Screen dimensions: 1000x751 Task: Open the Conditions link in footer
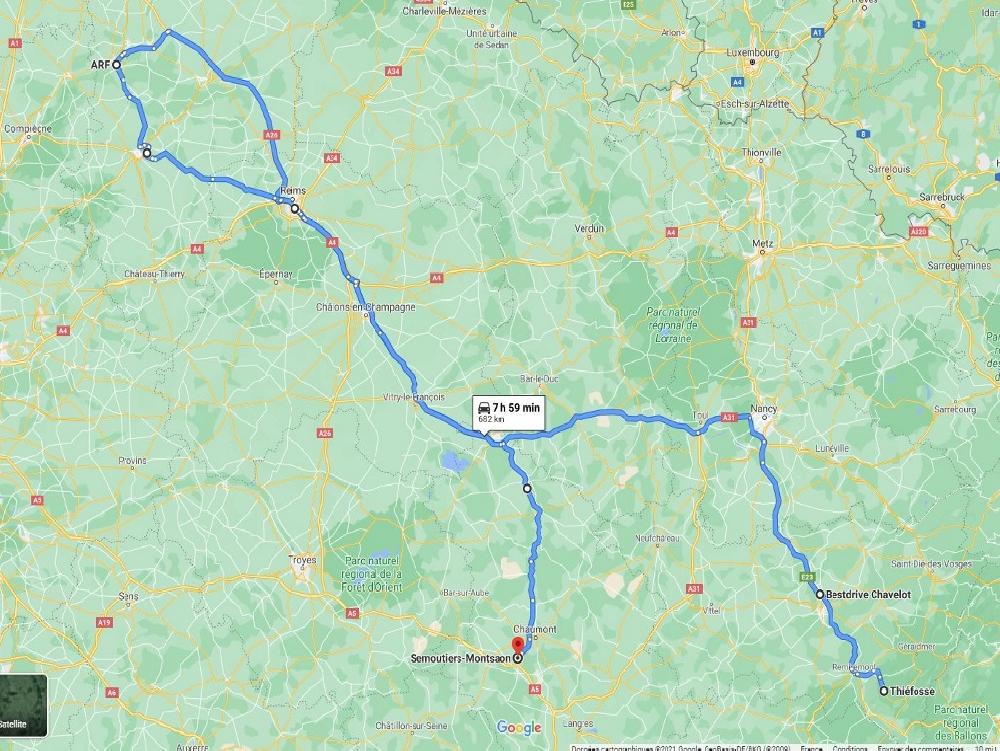click(849, 748)
